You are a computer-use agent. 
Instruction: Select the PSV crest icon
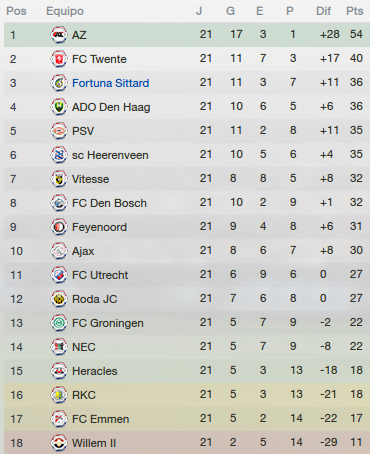[x=59, y=131]
